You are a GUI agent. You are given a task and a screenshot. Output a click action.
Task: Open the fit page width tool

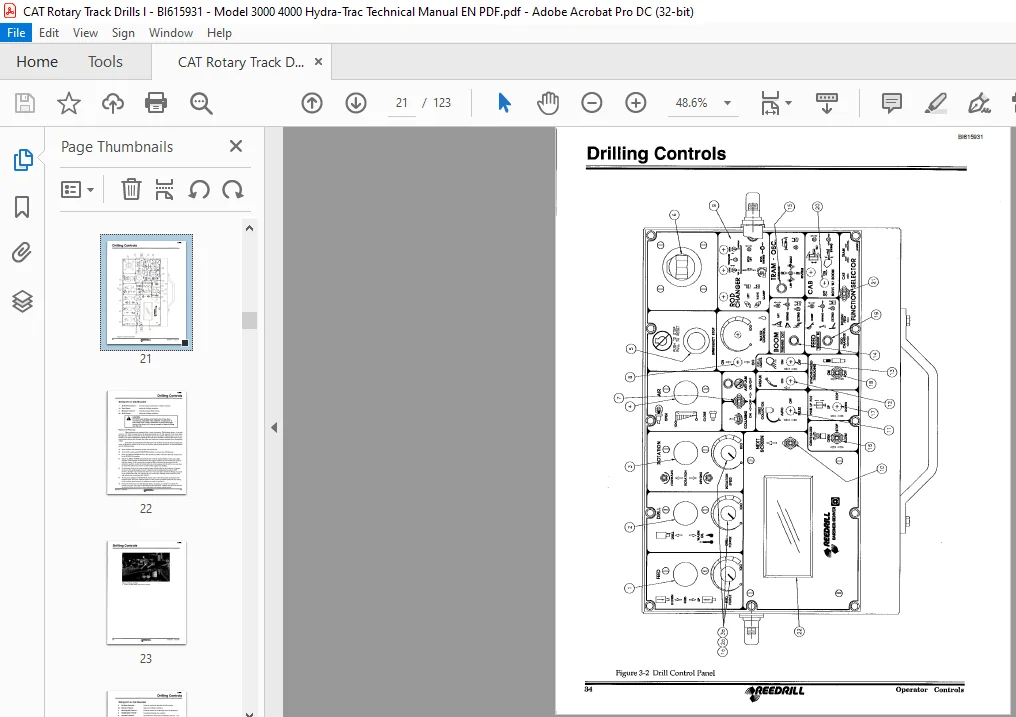click(770, 103)
